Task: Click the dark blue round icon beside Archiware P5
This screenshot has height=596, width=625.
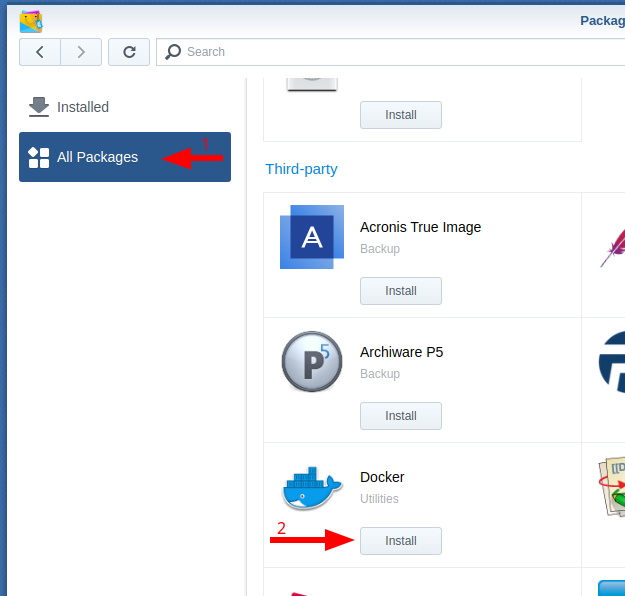Action: tap(612, 363)
